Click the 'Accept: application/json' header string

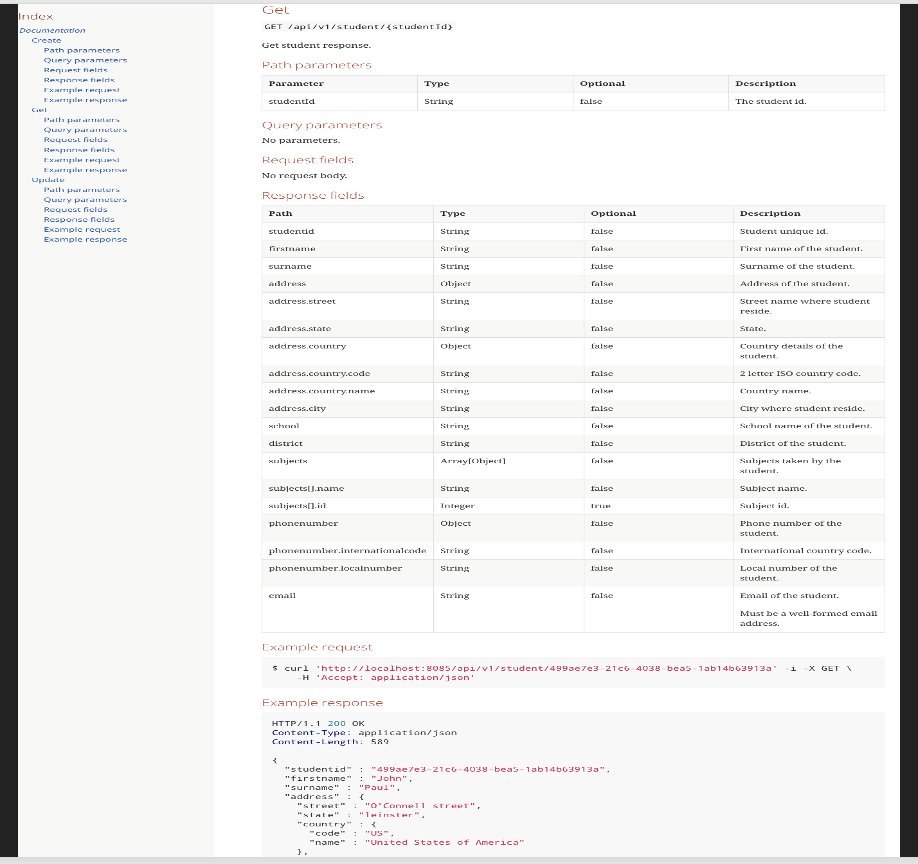[395, 678]
